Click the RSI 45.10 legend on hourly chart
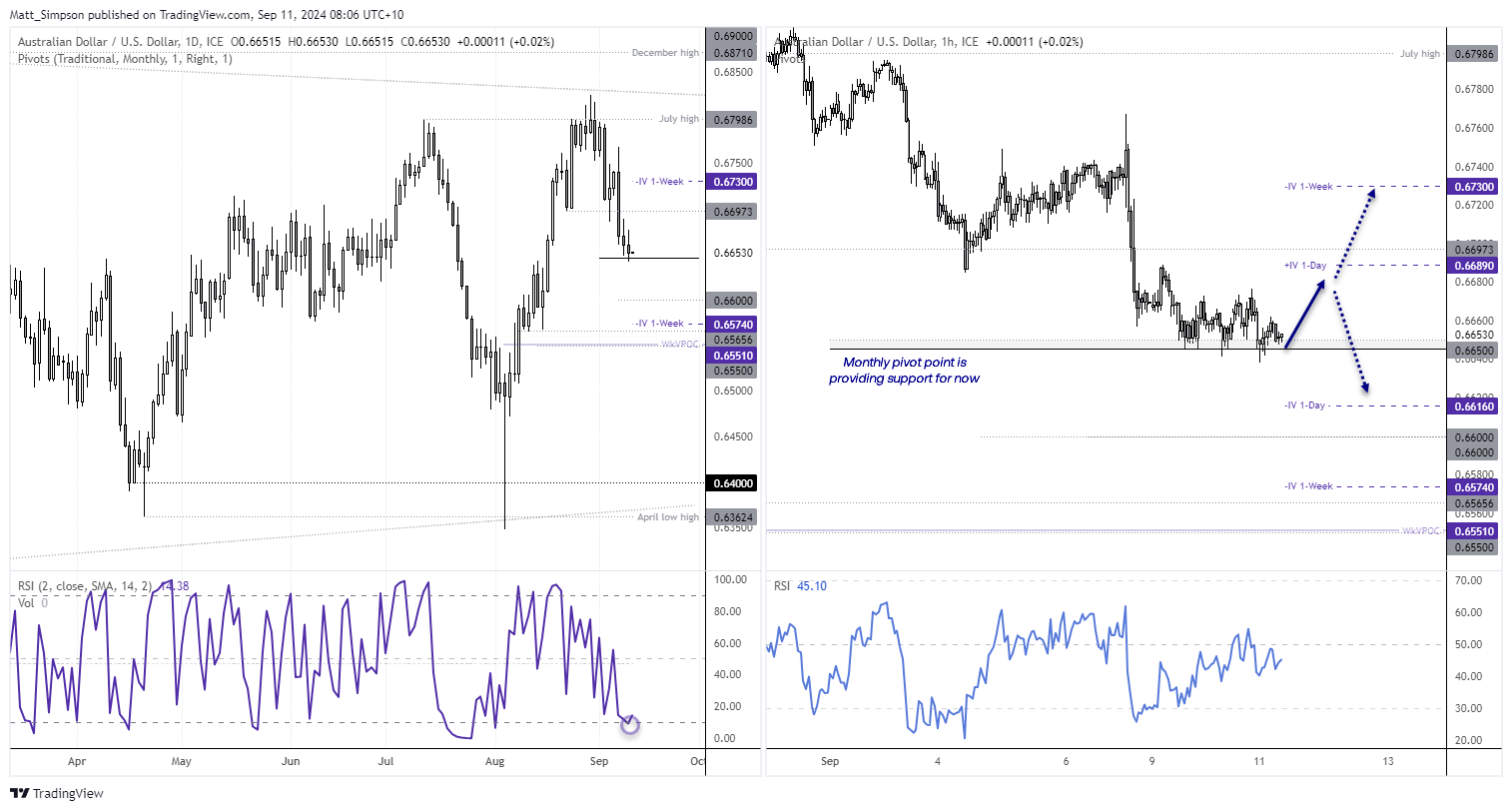This screenshot has height=811, width=1512. 800,586
